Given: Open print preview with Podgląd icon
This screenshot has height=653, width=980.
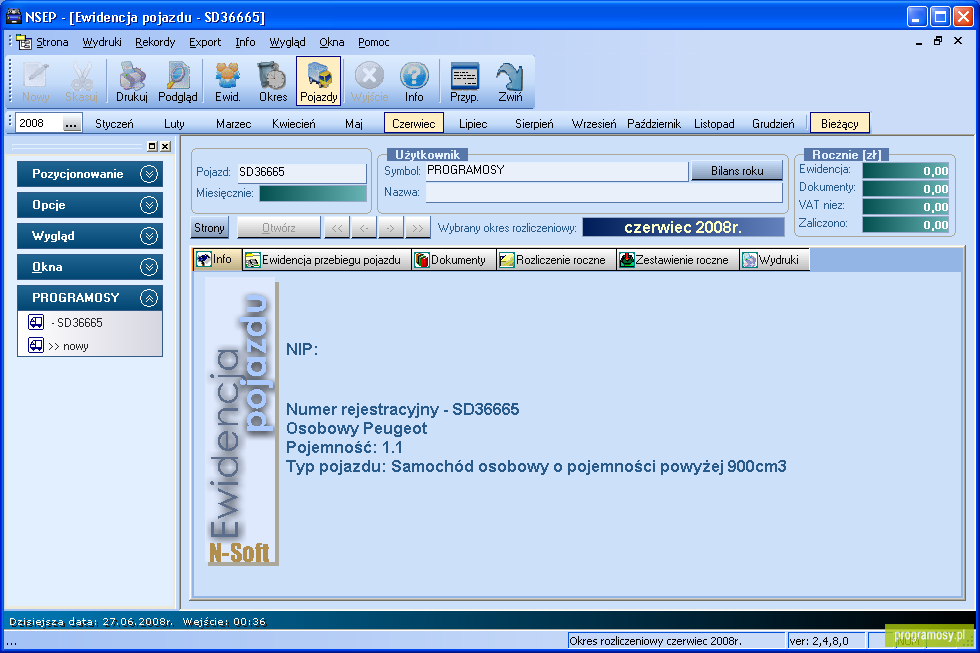Looking at the screenshot, I should click(x=178, y=81).
